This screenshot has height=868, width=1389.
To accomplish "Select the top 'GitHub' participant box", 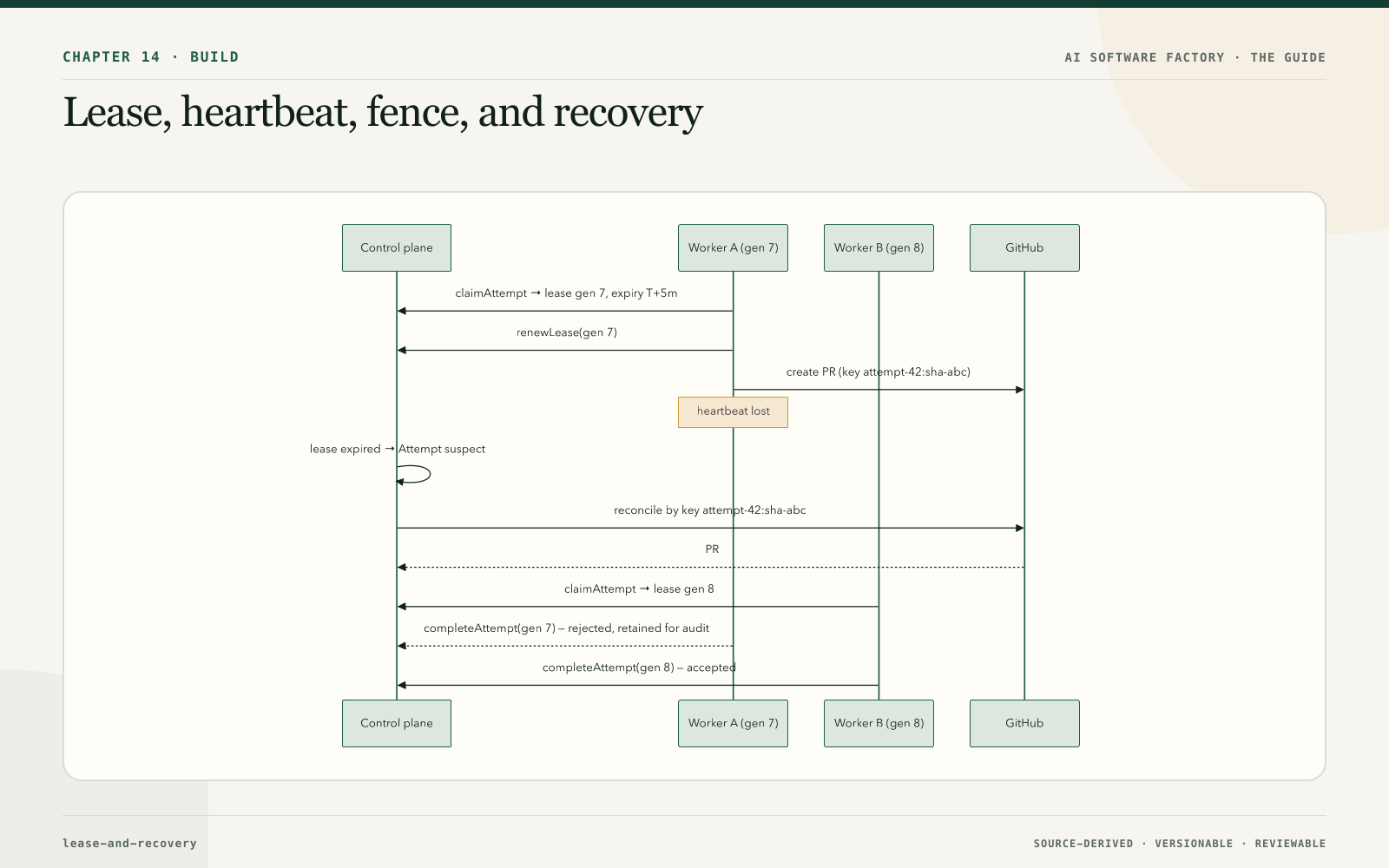I will point(1024,247).
